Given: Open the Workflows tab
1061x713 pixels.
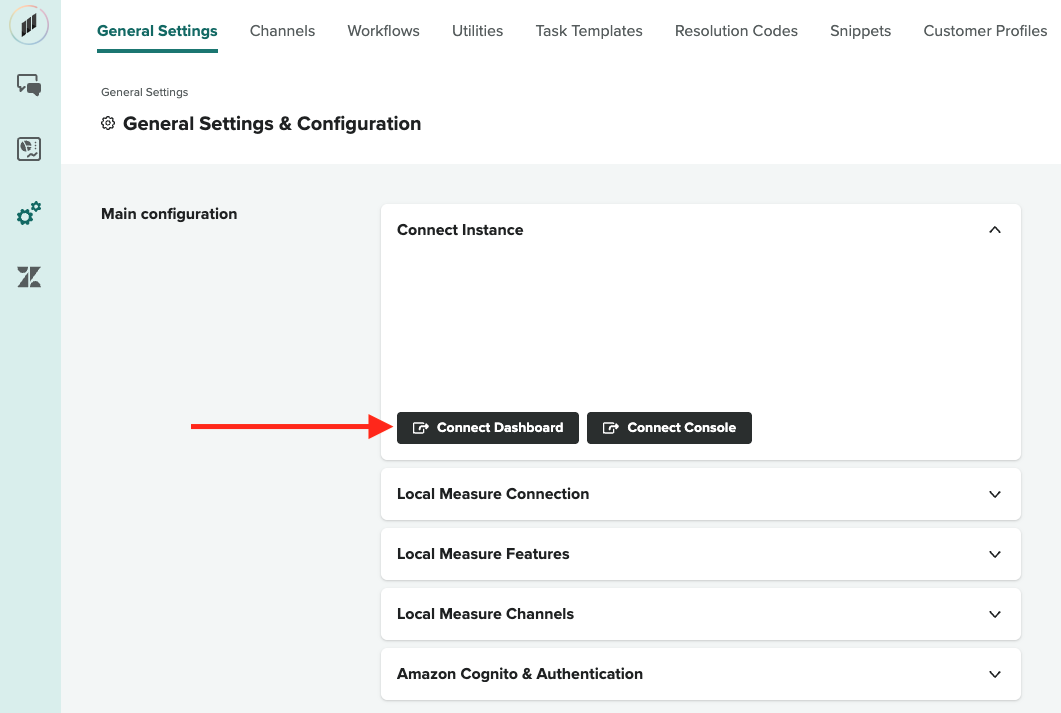Looking at the screenshot, I should click(x=383, y=31).
